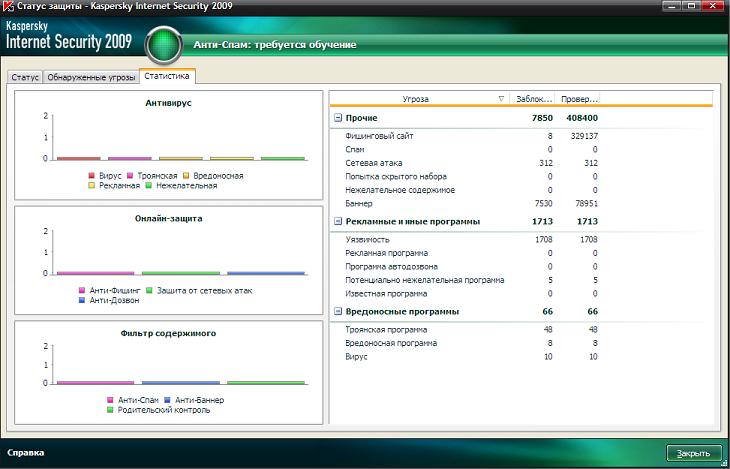This screenshot has width=730, height=469.
Task: Click the green protection status indicator
Action: point(163,45)
